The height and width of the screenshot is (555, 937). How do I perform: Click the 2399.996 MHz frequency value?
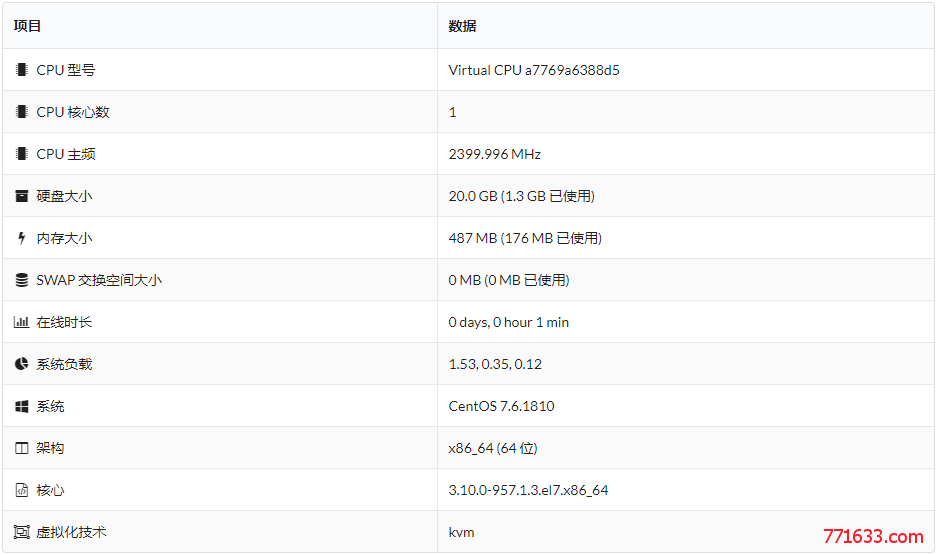(x=494, y=154)
